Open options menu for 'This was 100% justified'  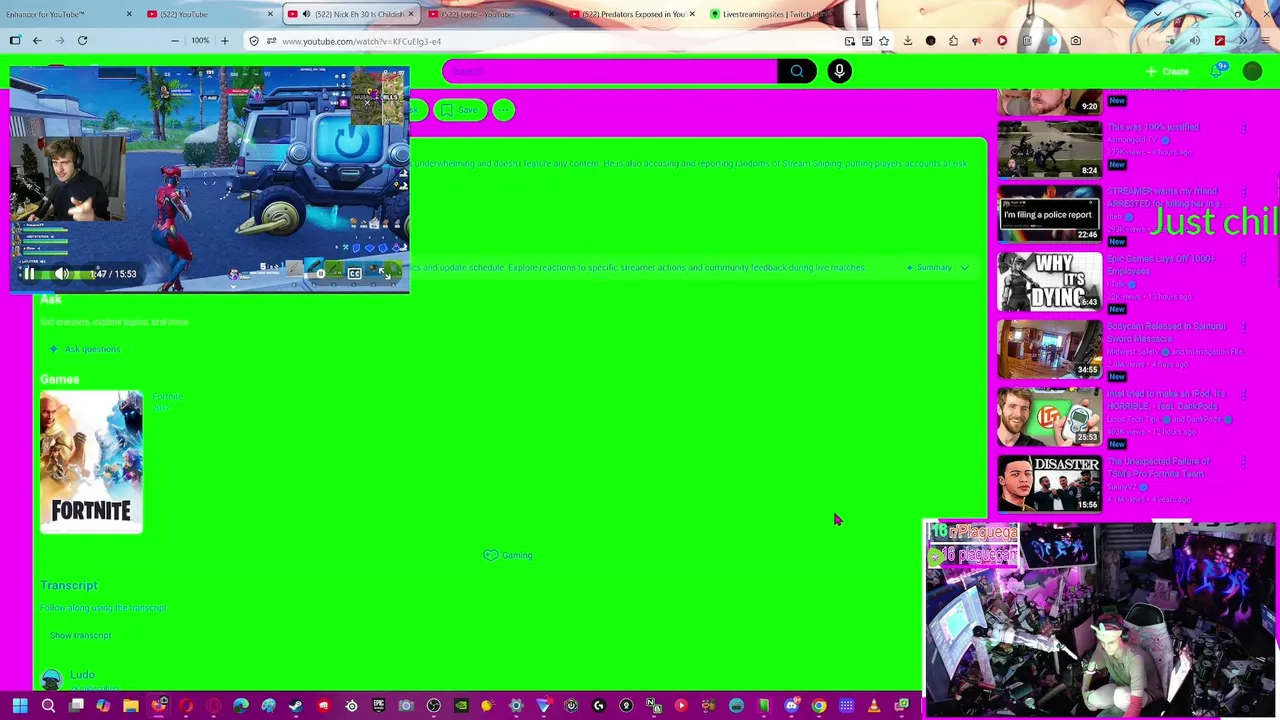click(1243, 129)
